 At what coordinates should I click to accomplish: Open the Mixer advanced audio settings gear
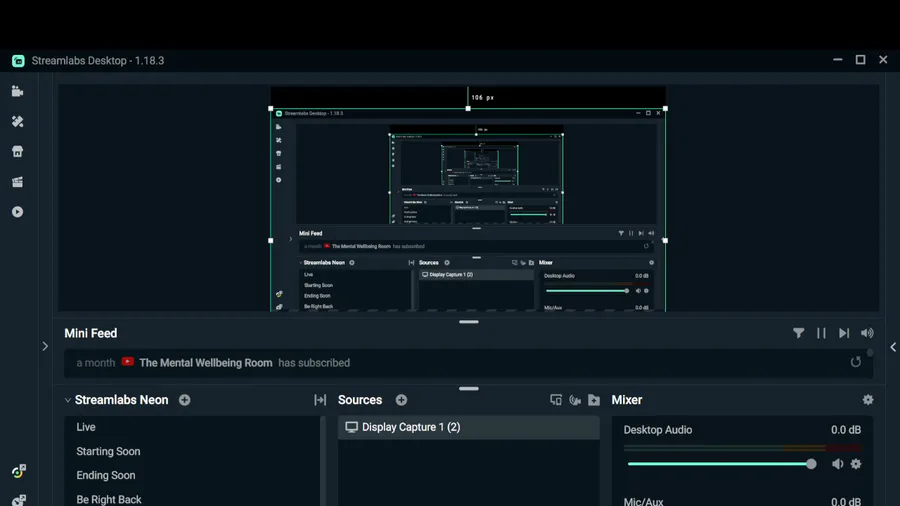click(868, 400)
